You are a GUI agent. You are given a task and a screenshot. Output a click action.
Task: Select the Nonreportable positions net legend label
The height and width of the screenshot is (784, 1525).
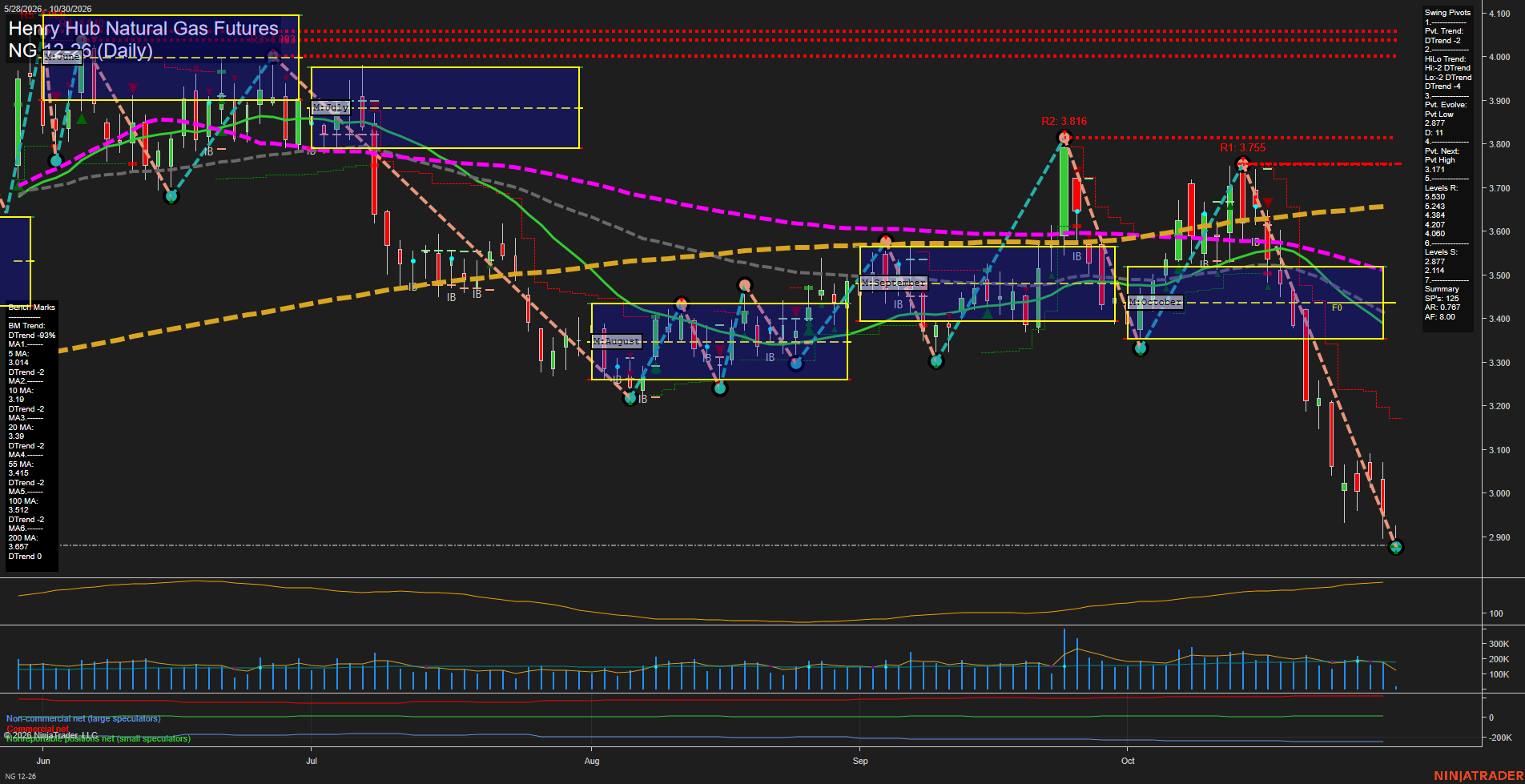pos(98,738)
